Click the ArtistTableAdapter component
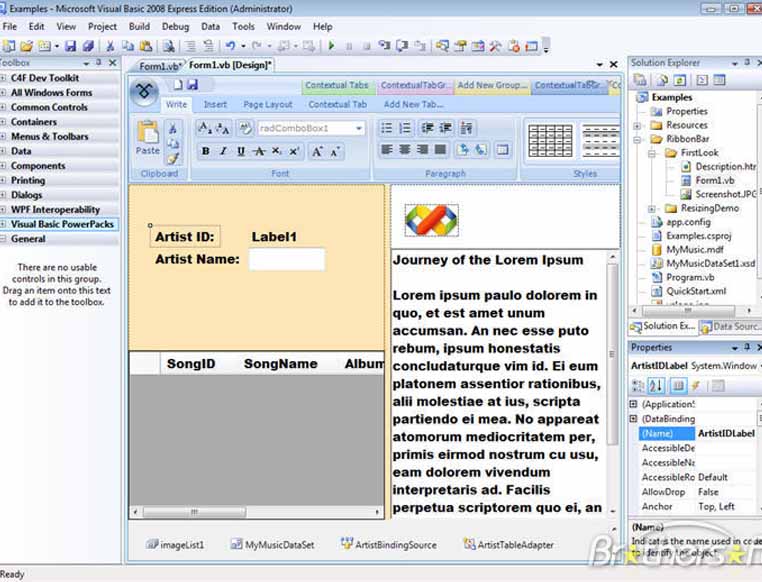Screen dimensions: 762x582 click(509, 545)
